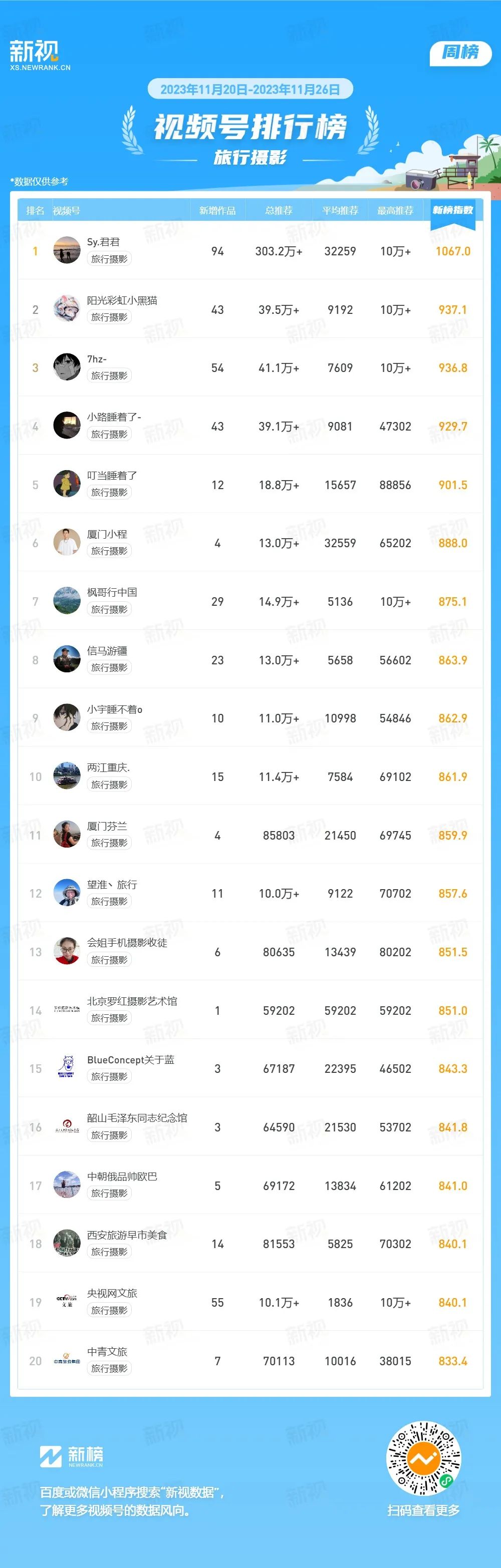Open 西安旅游早市美食 account name

127,1235
